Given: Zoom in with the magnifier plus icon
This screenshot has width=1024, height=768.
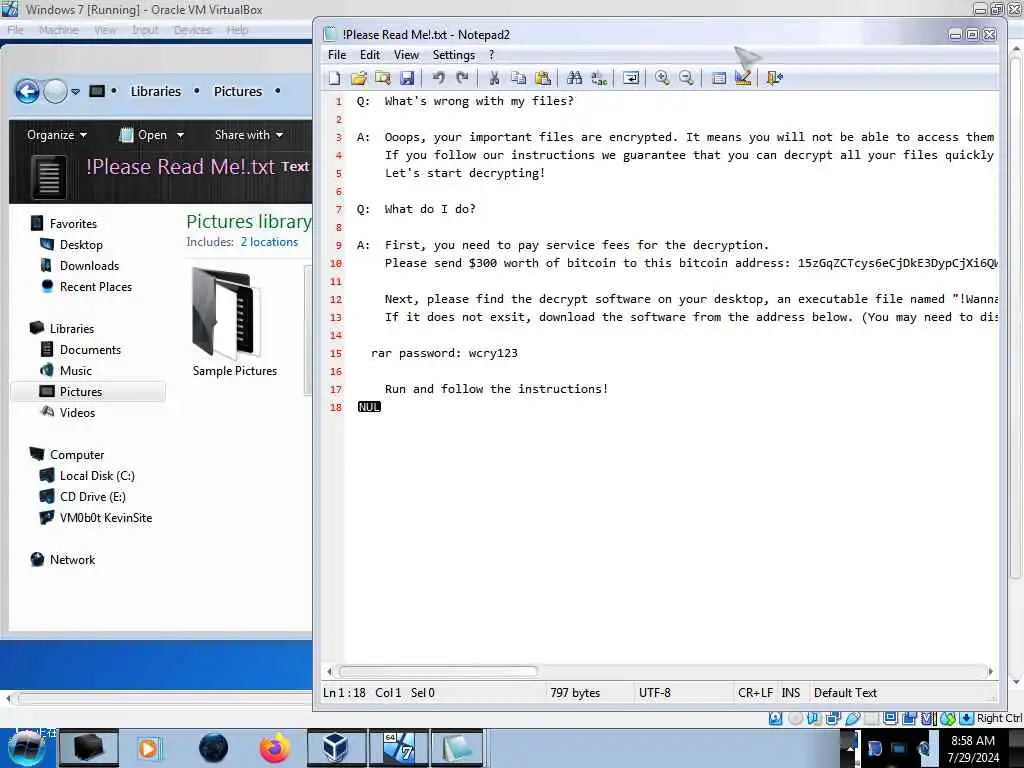Looking at the screenshot, I should pos(662,78).
